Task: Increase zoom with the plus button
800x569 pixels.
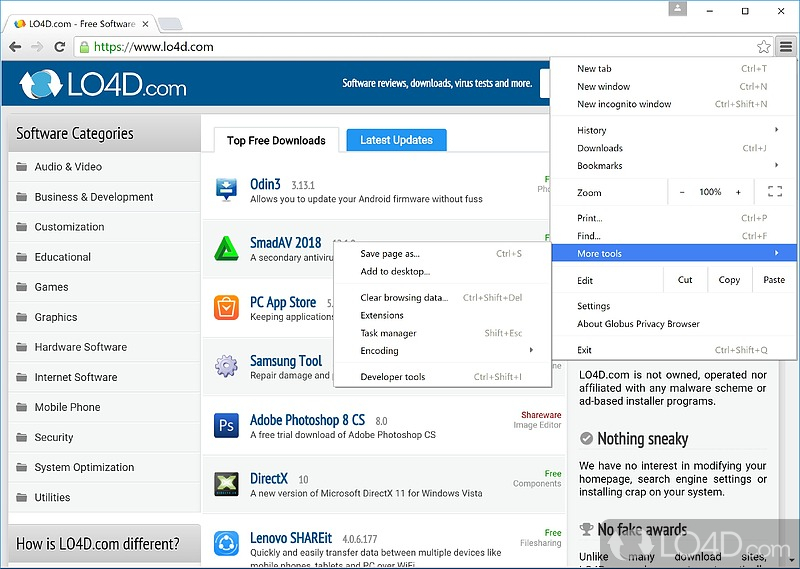Action: [738, 192]
